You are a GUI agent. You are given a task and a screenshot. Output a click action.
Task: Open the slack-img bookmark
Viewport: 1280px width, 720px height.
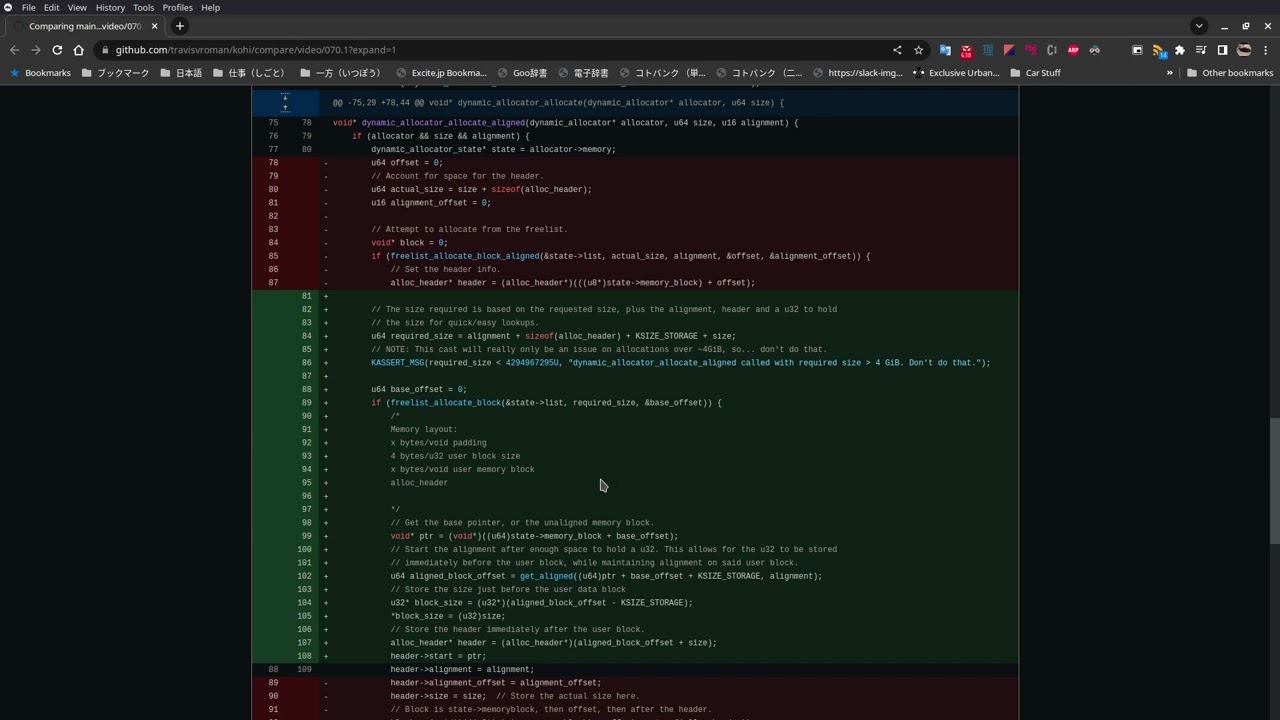point(858,73)
